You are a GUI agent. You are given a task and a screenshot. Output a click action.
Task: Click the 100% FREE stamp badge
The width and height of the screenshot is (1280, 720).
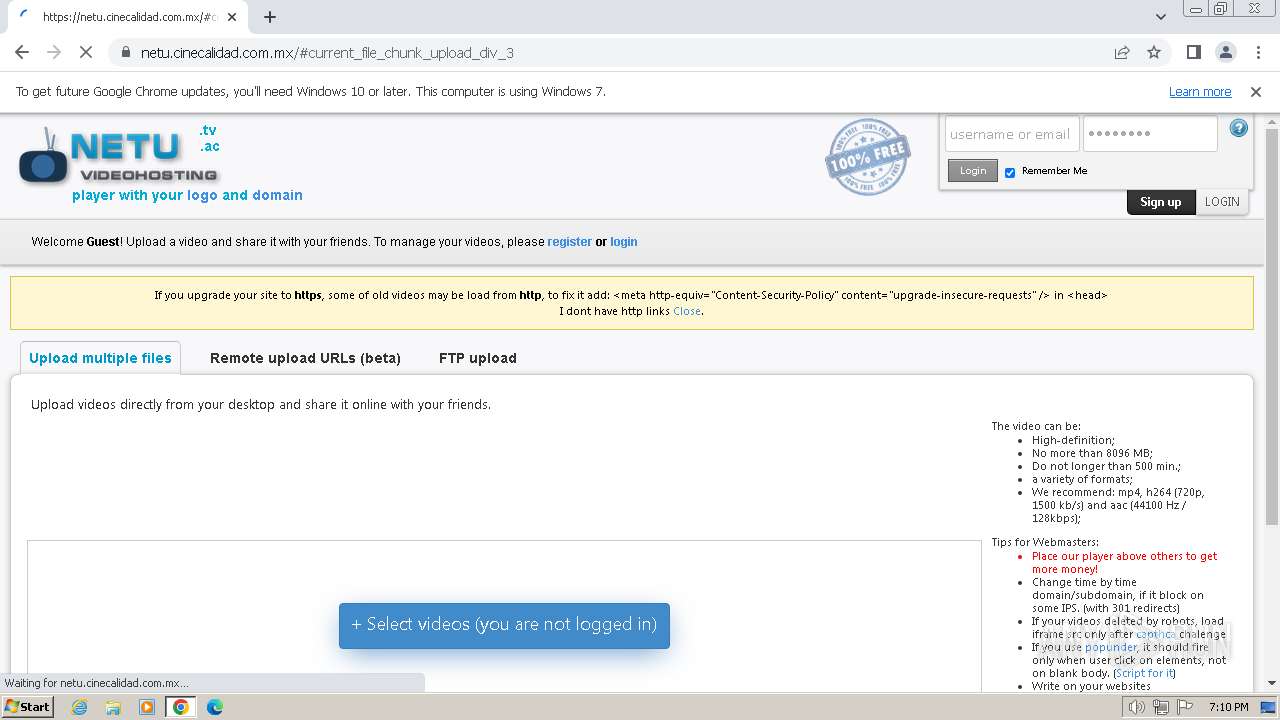[867, 156]
